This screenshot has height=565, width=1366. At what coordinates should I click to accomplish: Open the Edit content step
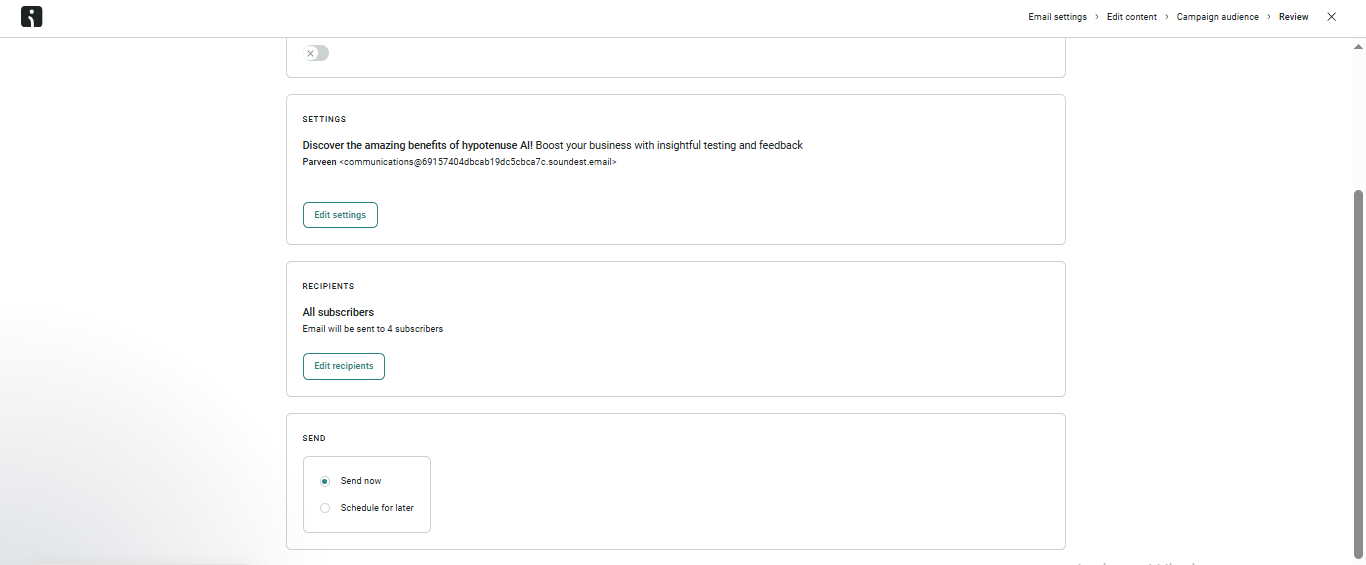[1131, 17]
